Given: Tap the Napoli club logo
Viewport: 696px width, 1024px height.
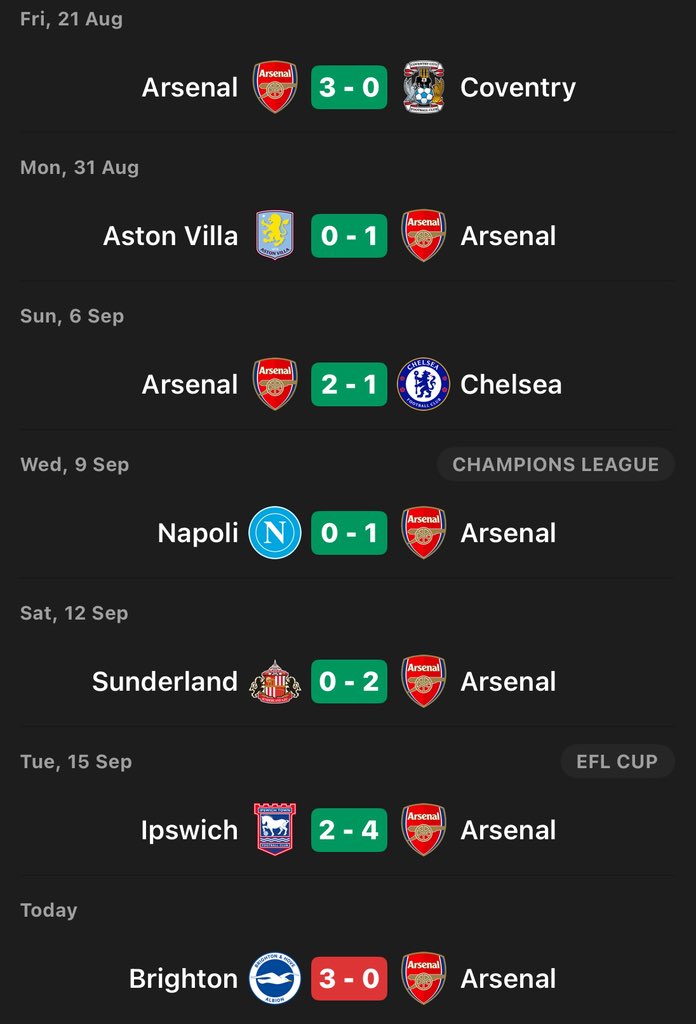Looking at the screenshot, I should 275,532.
